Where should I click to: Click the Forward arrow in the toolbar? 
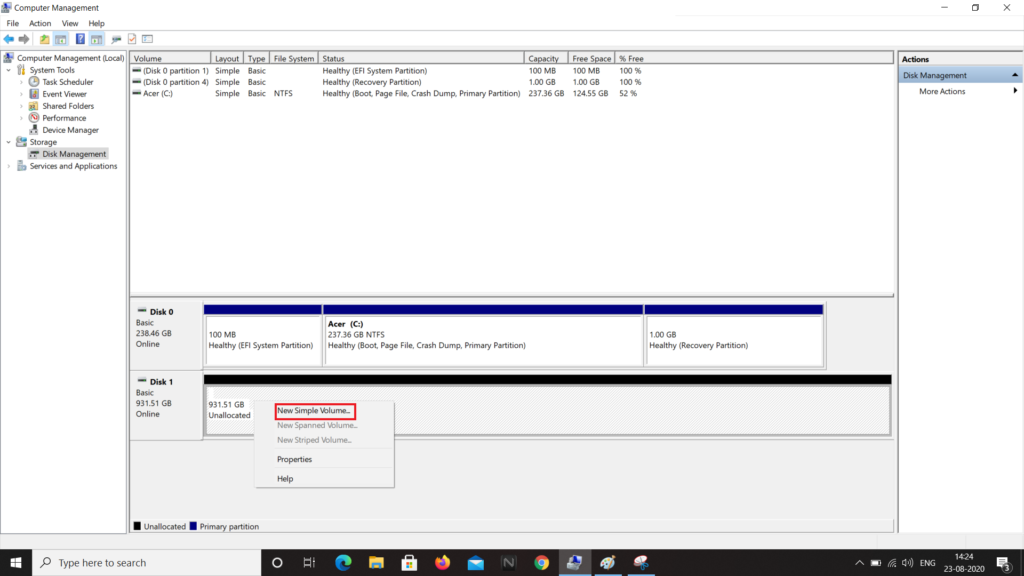coord(24,39)
